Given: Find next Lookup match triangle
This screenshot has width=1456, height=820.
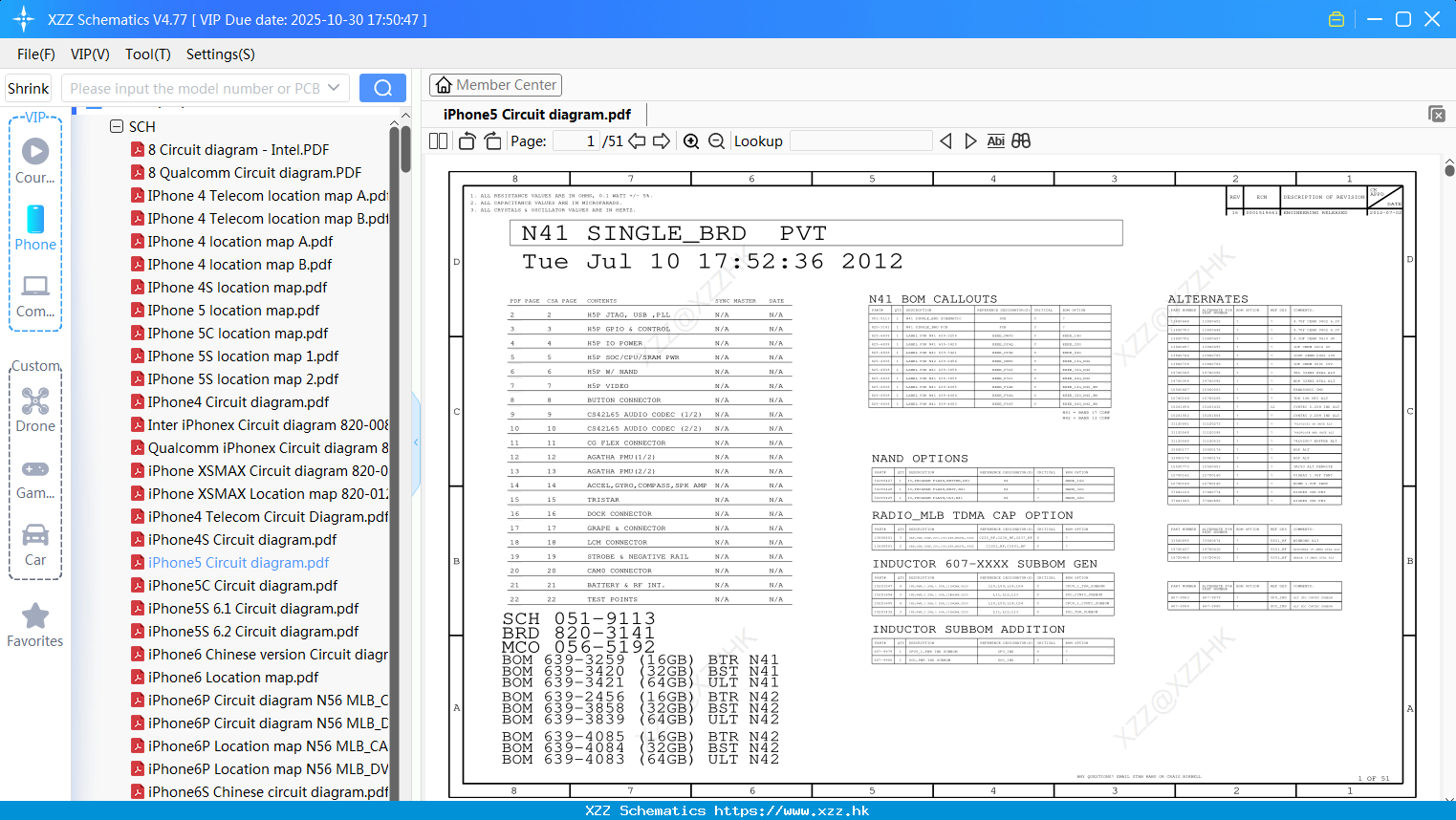Looking at the screenshot, I should pyautogui.click(x=970, y=141).
